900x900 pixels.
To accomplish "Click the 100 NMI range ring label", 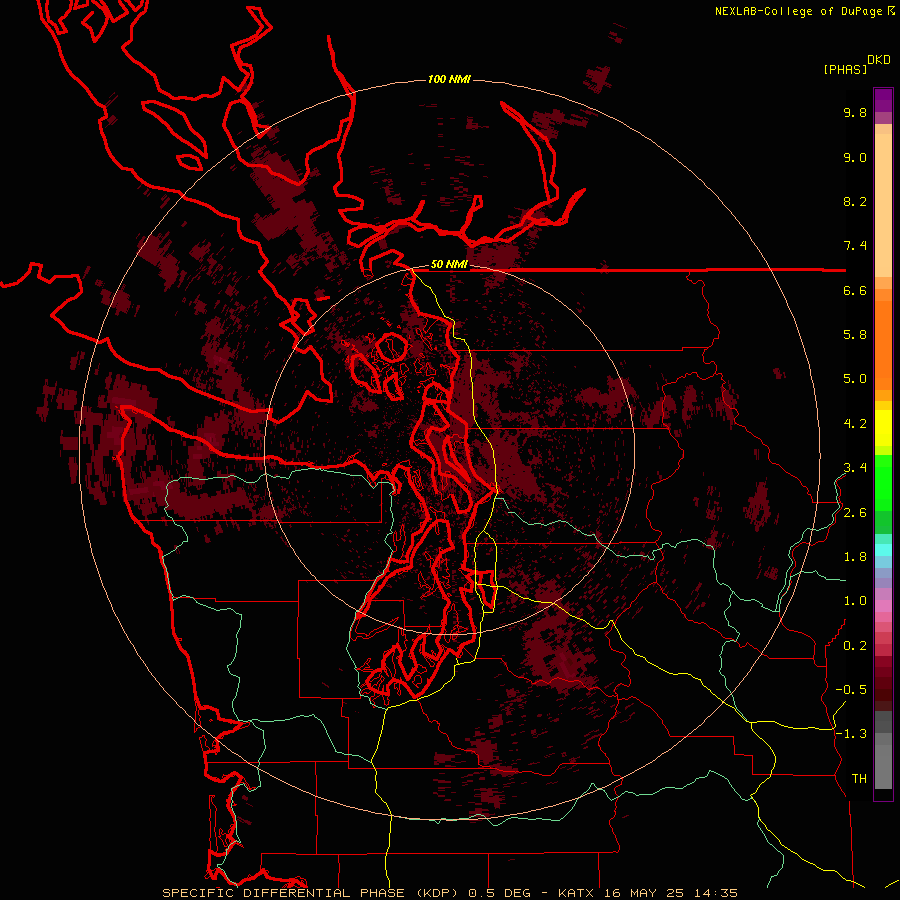I will [449, 79].
